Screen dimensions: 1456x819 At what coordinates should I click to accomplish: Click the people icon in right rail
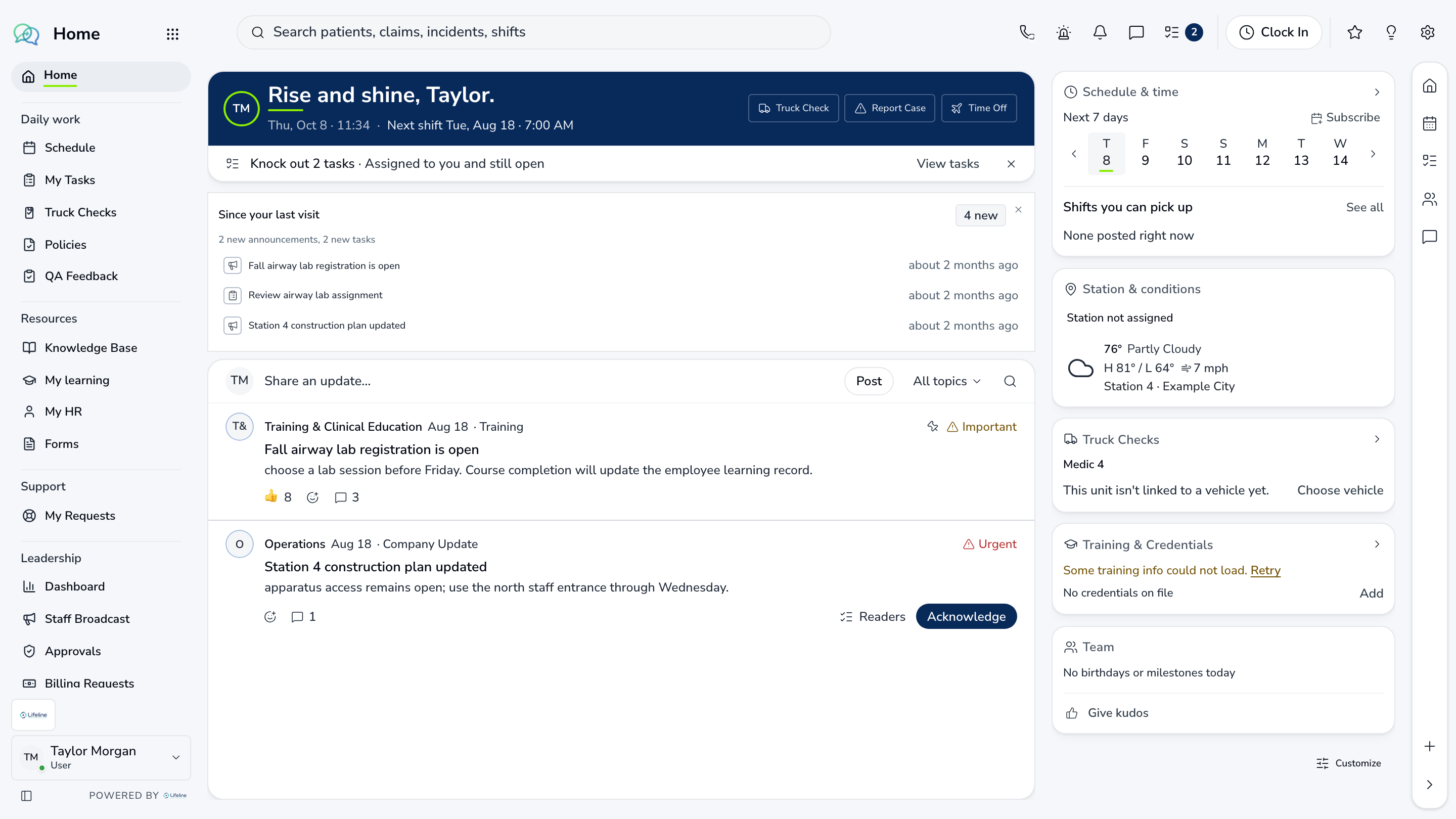click(x=1429, y=199)
